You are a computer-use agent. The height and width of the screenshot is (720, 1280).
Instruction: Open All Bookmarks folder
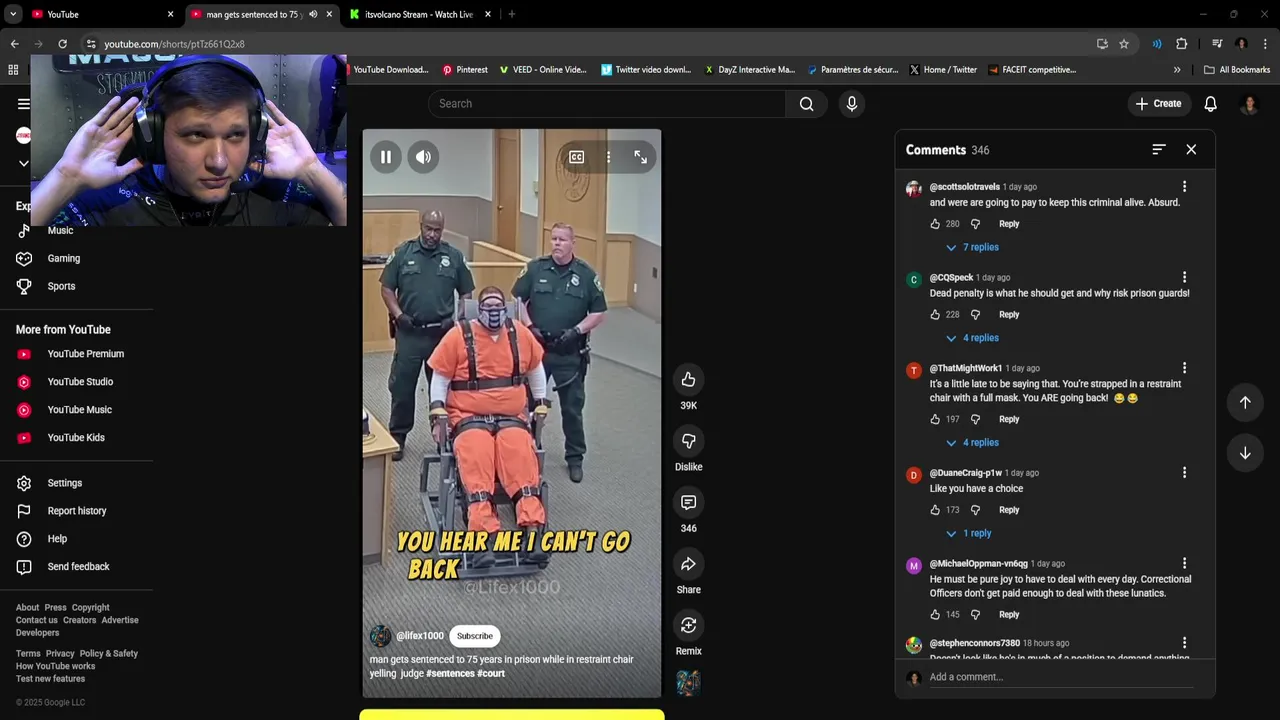pos(1237,70)
